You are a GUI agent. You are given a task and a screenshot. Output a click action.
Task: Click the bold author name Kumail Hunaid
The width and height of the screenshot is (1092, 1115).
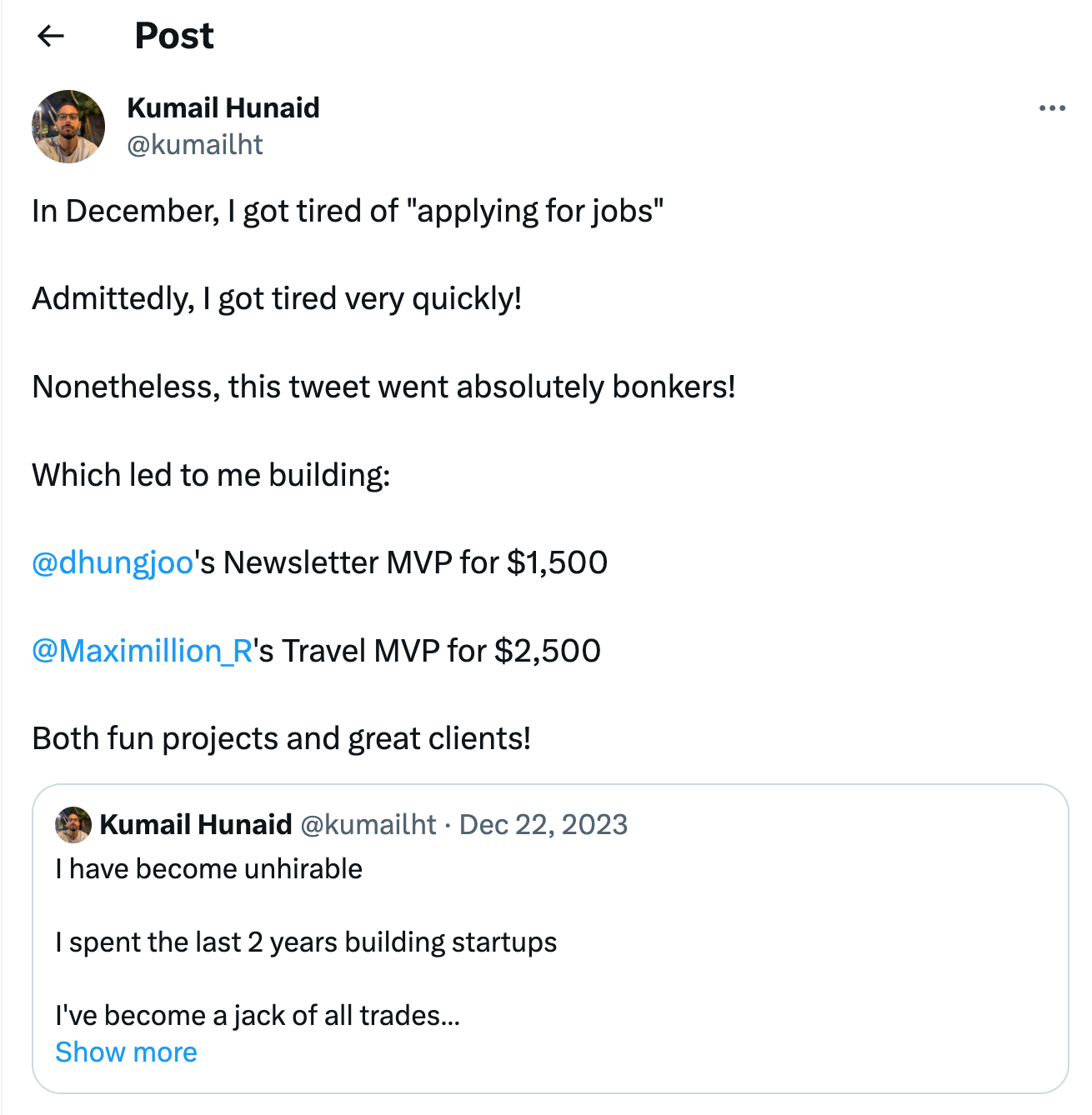223,108
